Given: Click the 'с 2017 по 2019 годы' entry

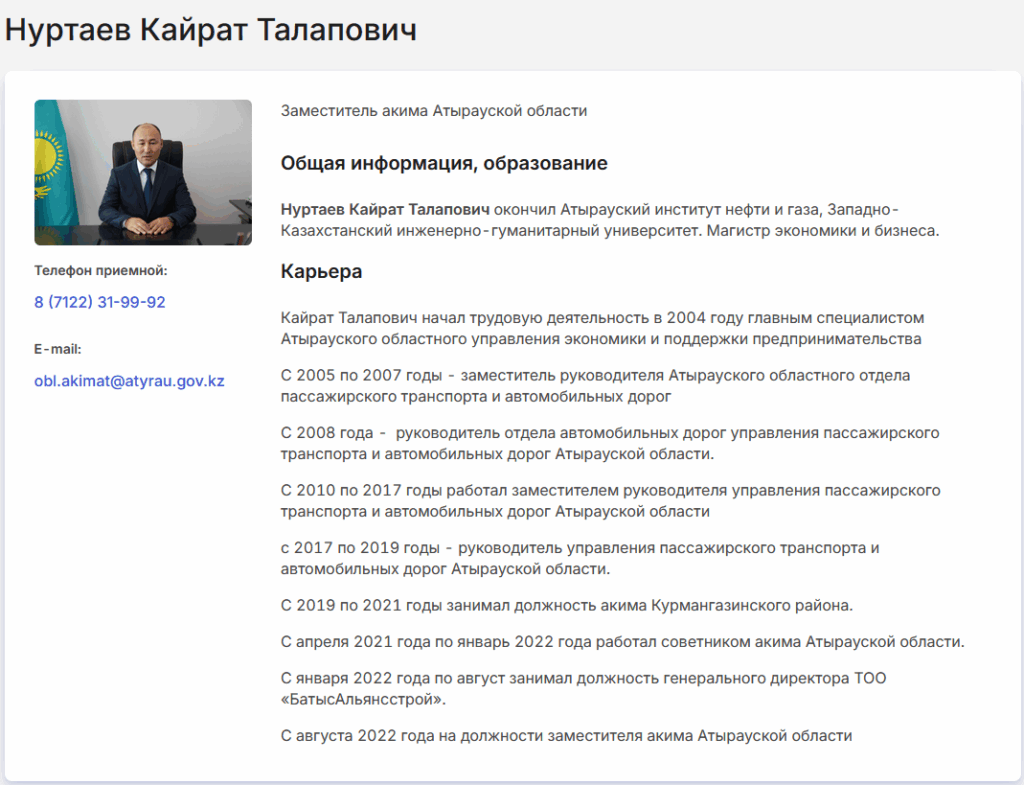Looking at the screenshot, I should pos(580,559).
